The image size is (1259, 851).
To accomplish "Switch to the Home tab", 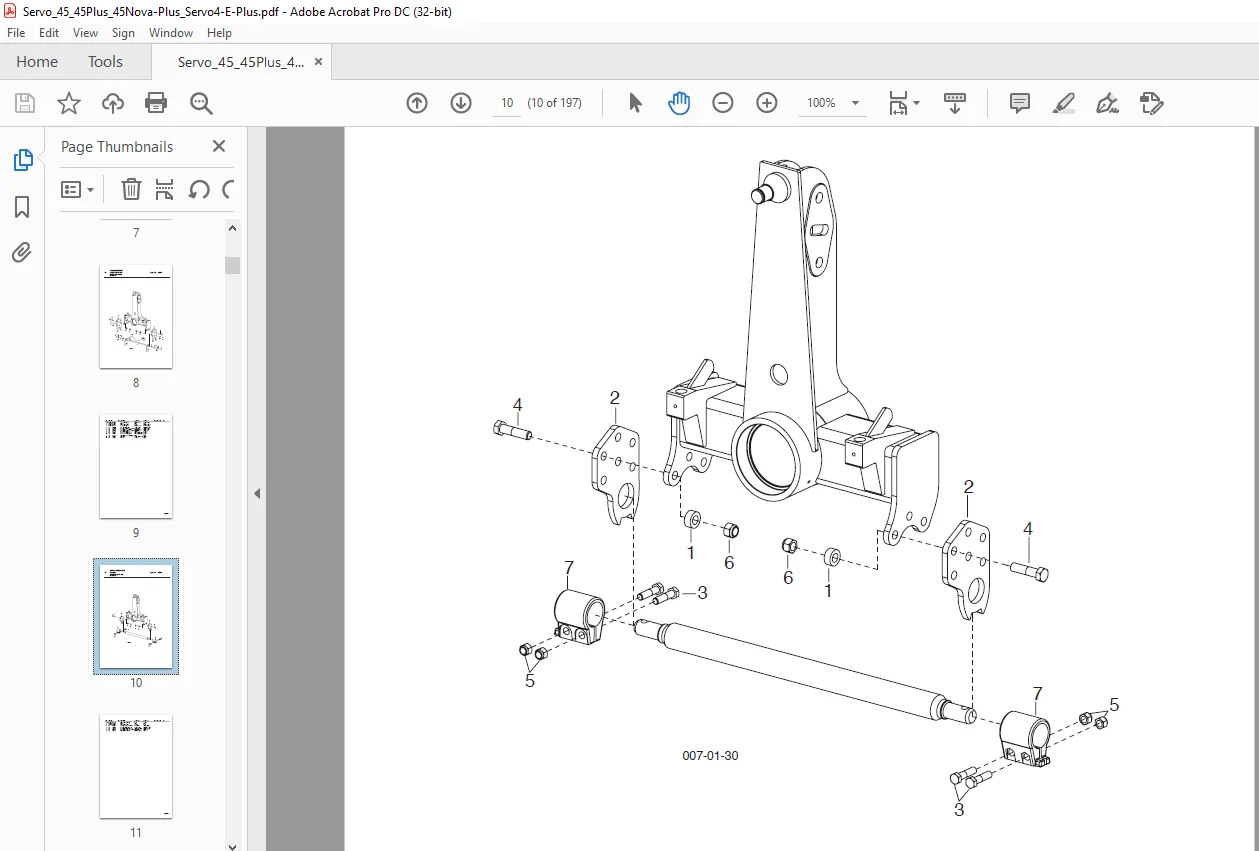I will point(37,62).
